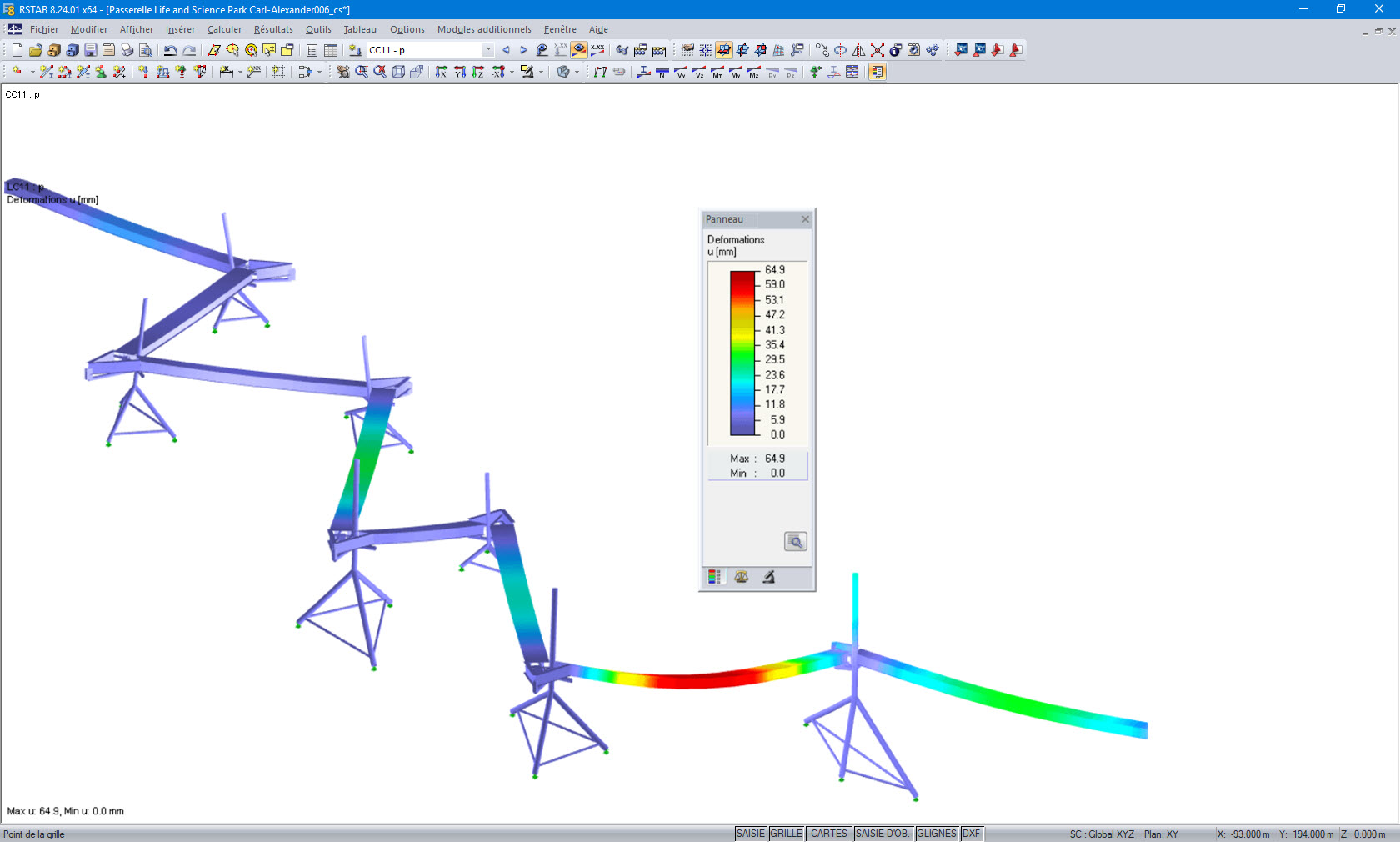The image size is (1400, 842).
Task: Toggle the result values x.xx display
Action: click(x=597, y=50)
